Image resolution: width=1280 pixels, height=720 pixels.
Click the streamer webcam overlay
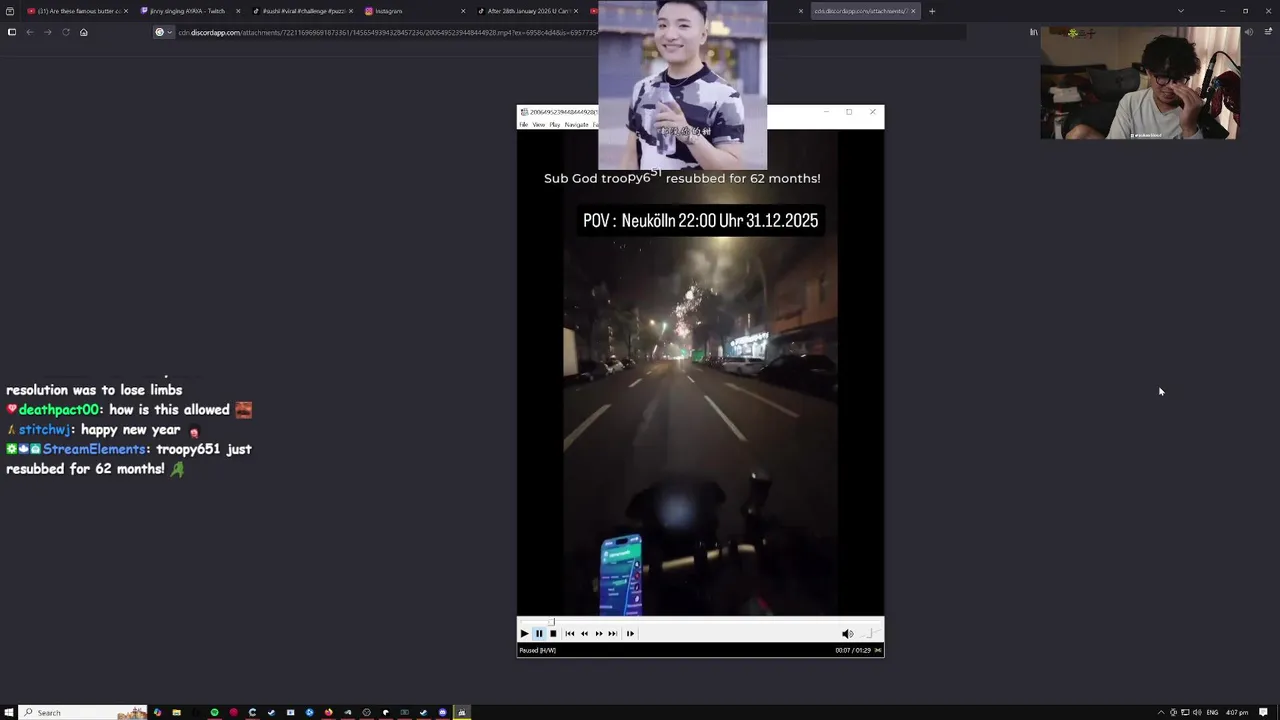point(1140,83)
